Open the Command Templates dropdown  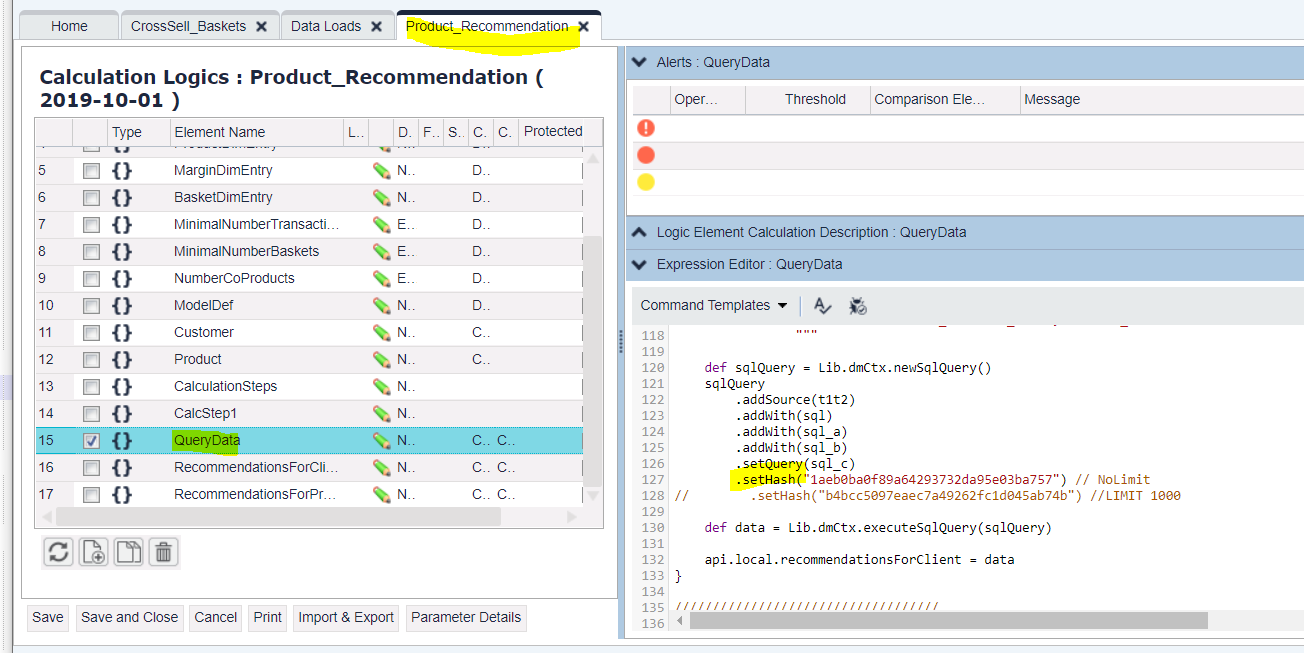click(x=714, y=306)
